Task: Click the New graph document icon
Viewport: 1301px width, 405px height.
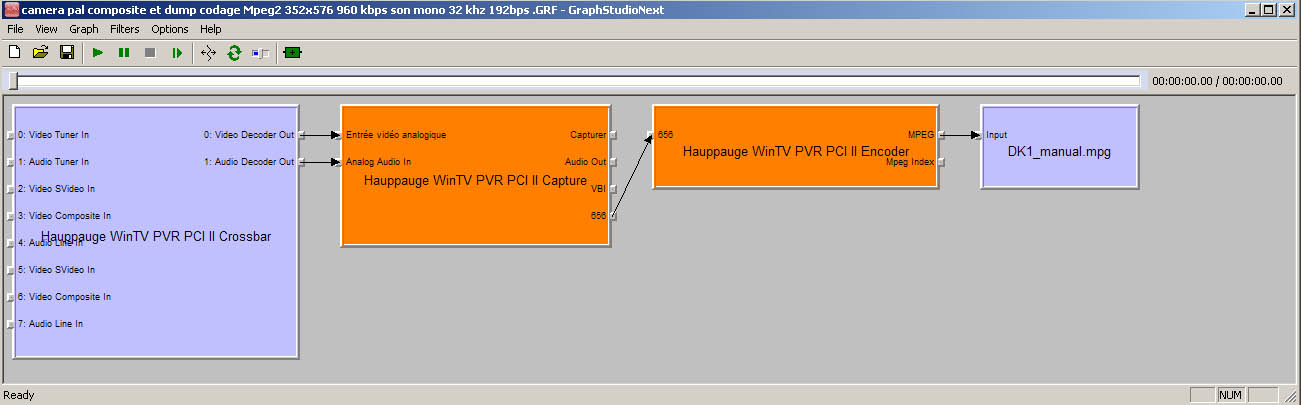Action: pyautogui.click(x=15, y=52)
